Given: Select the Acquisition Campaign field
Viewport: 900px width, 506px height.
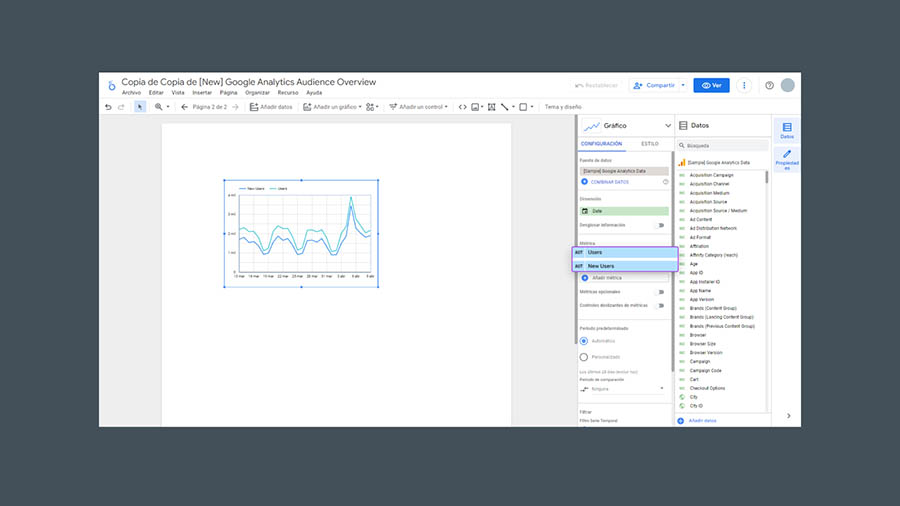Looking at the screenshot, I should coord(711,175).
